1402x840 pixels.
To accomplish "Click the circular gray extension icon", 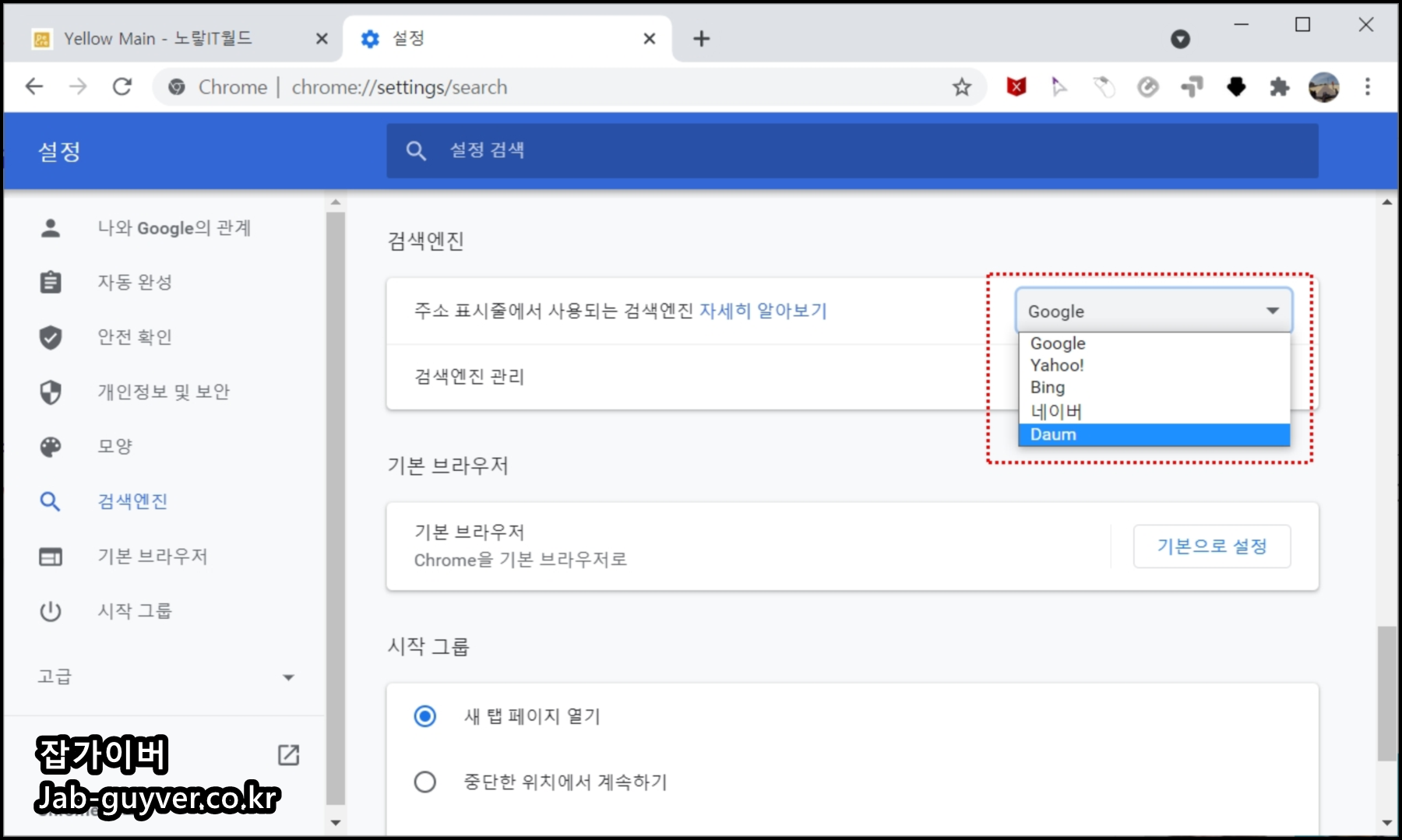I will (1148, 86).
